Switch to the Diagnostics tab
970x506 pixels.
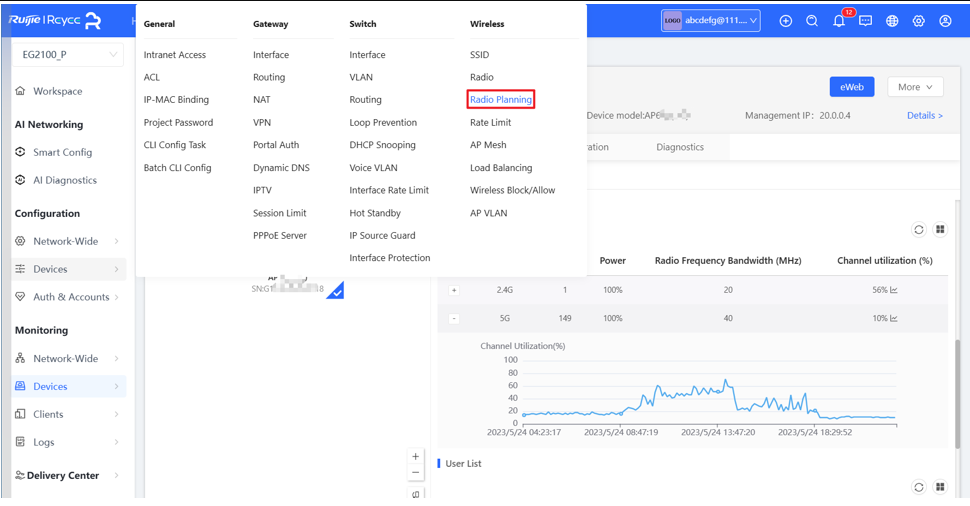click(x=680, y=147)
